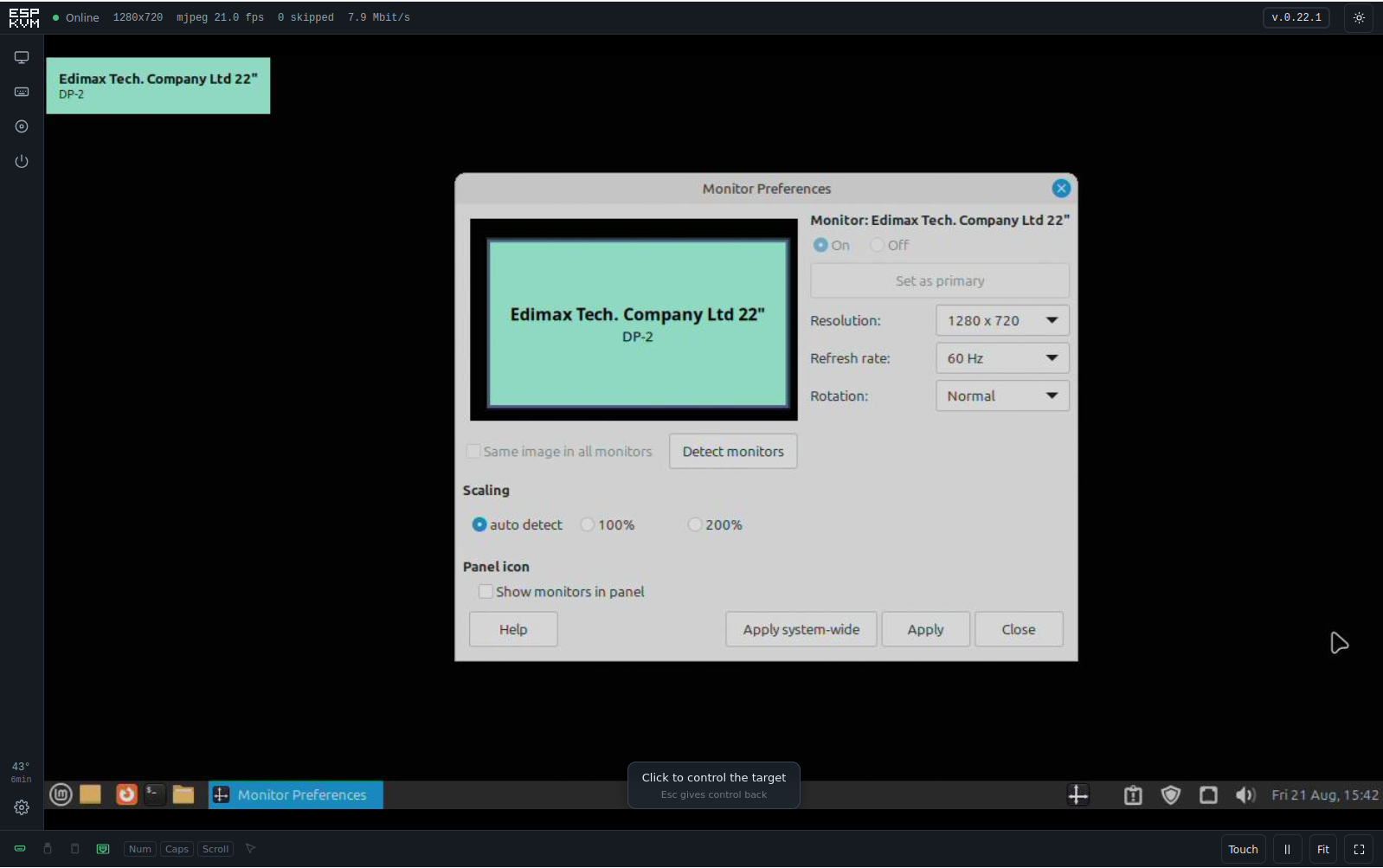Click the green Ethernet status icon
This screenshot has width=1383, height=868.
click(x=103, y=849)
